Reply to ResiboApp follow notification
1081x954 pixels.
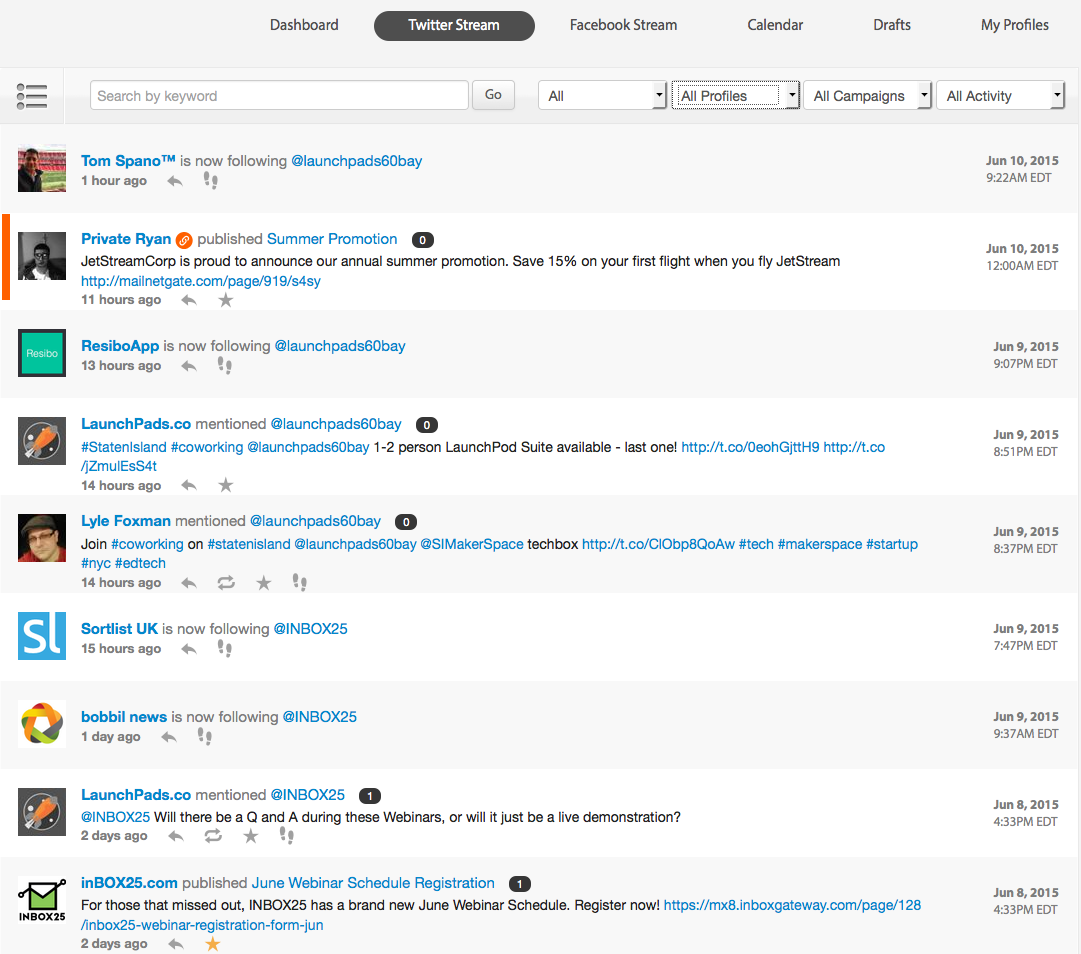point(189,366)
